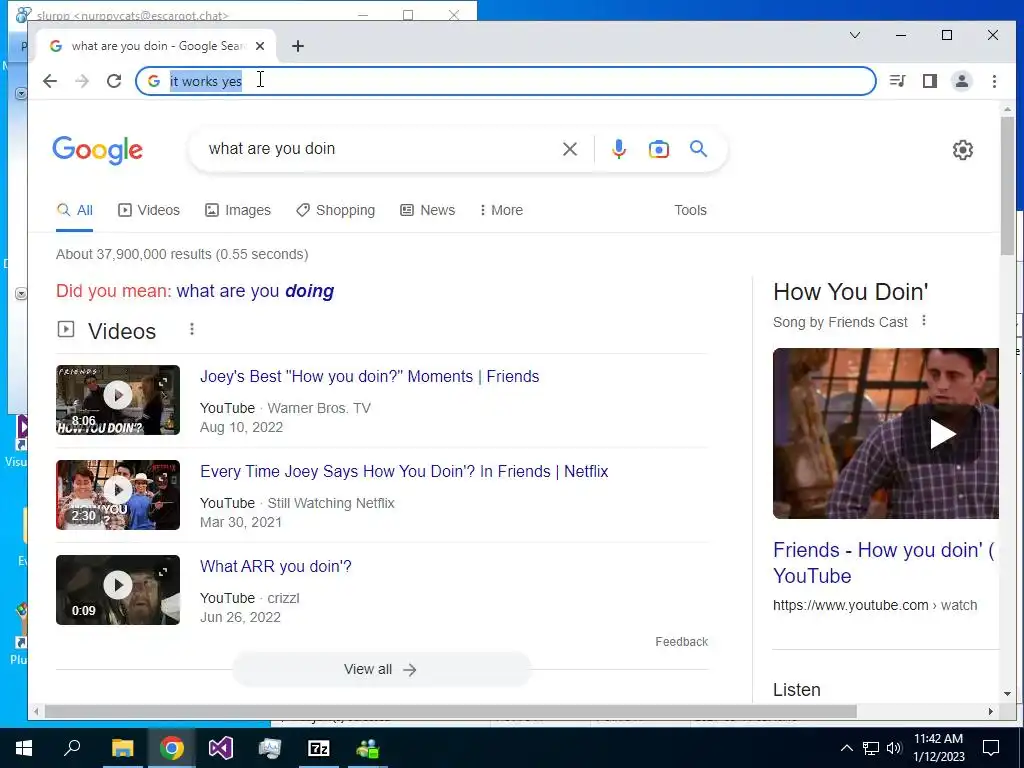Play the 0:09 What ARR you doin thumbnail
The height and width of the screenshot is (768, 1024).
click(x=118, y=590)
